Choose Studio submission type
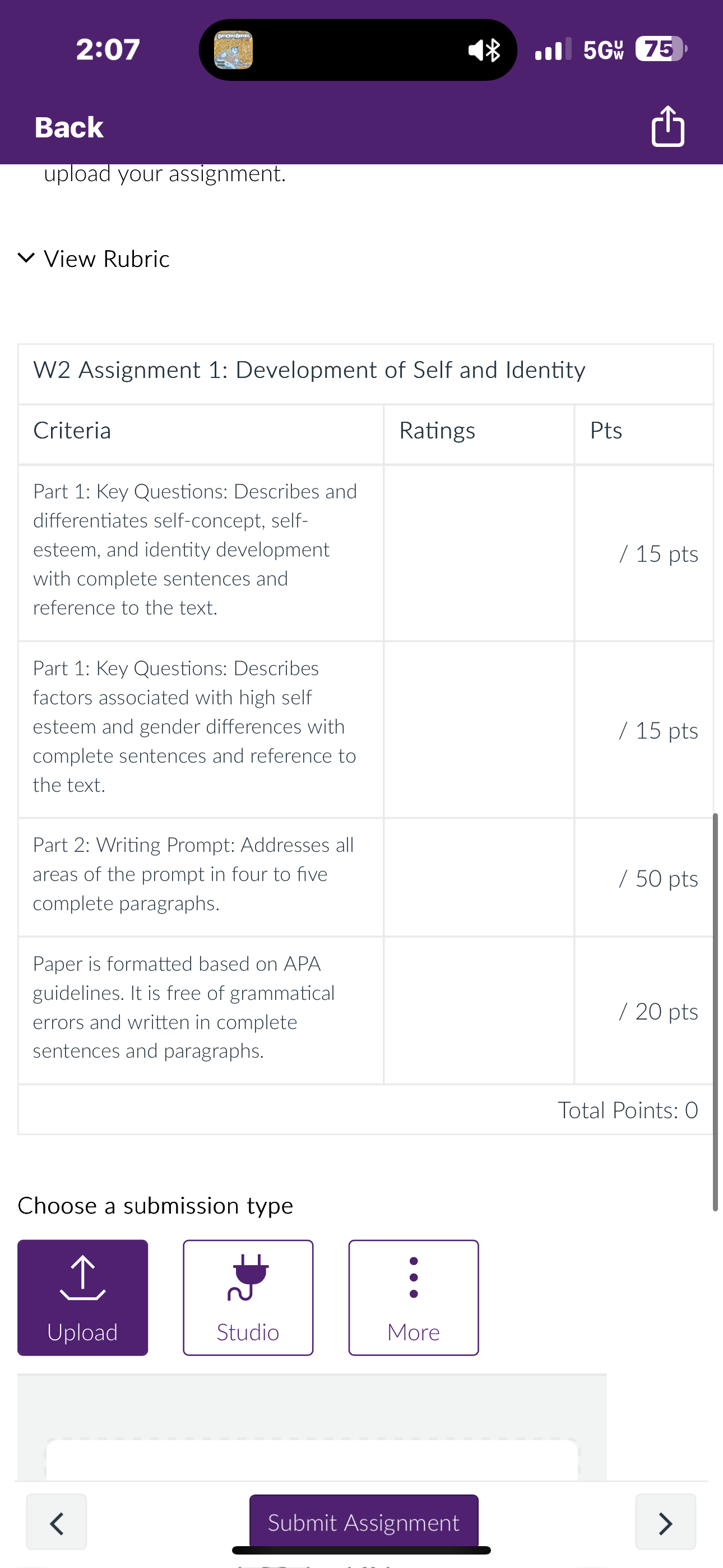The height and width of the screenshot is (1568, 723). point(248,1297)
